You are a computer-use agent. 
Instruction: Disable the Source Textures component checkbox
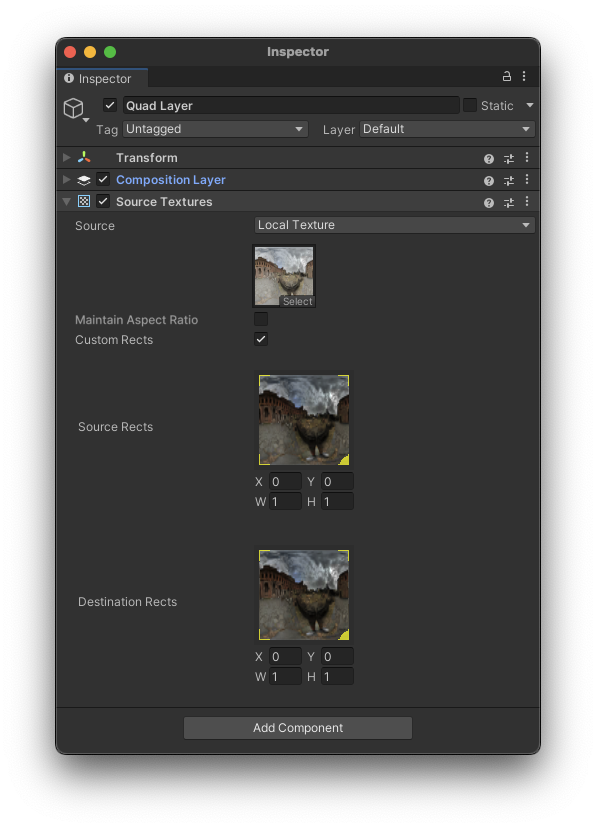(x=103, y=202)
